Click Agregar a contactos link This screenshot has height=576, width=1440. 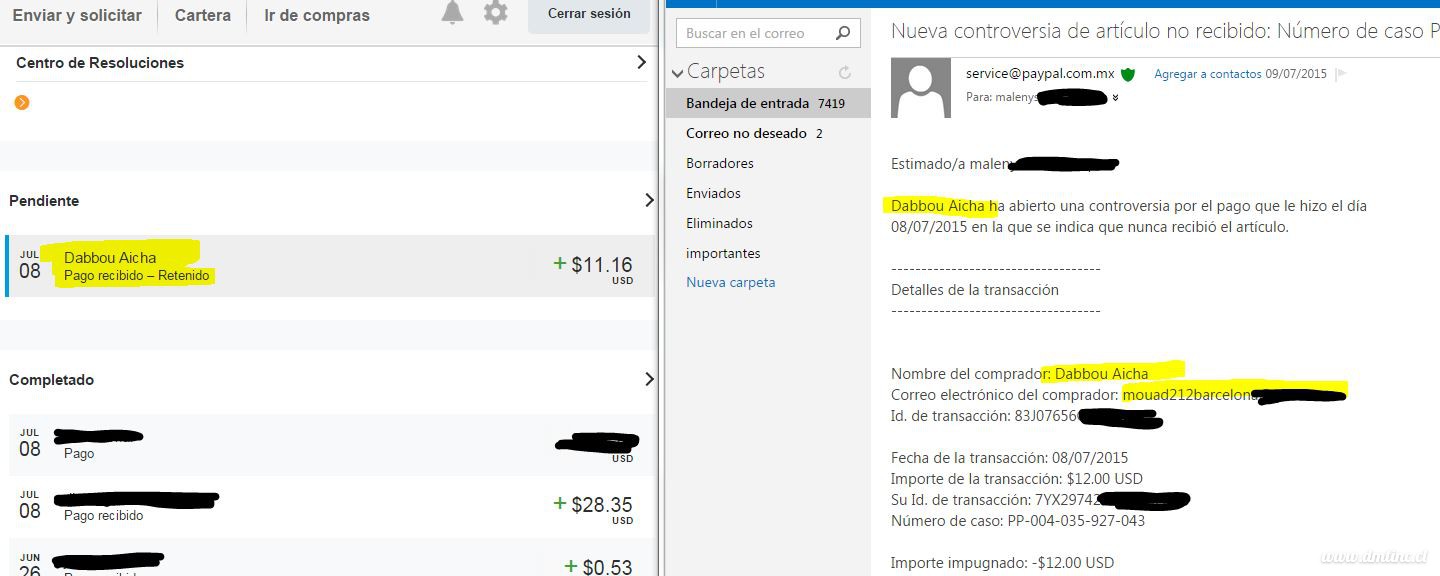1208,74
